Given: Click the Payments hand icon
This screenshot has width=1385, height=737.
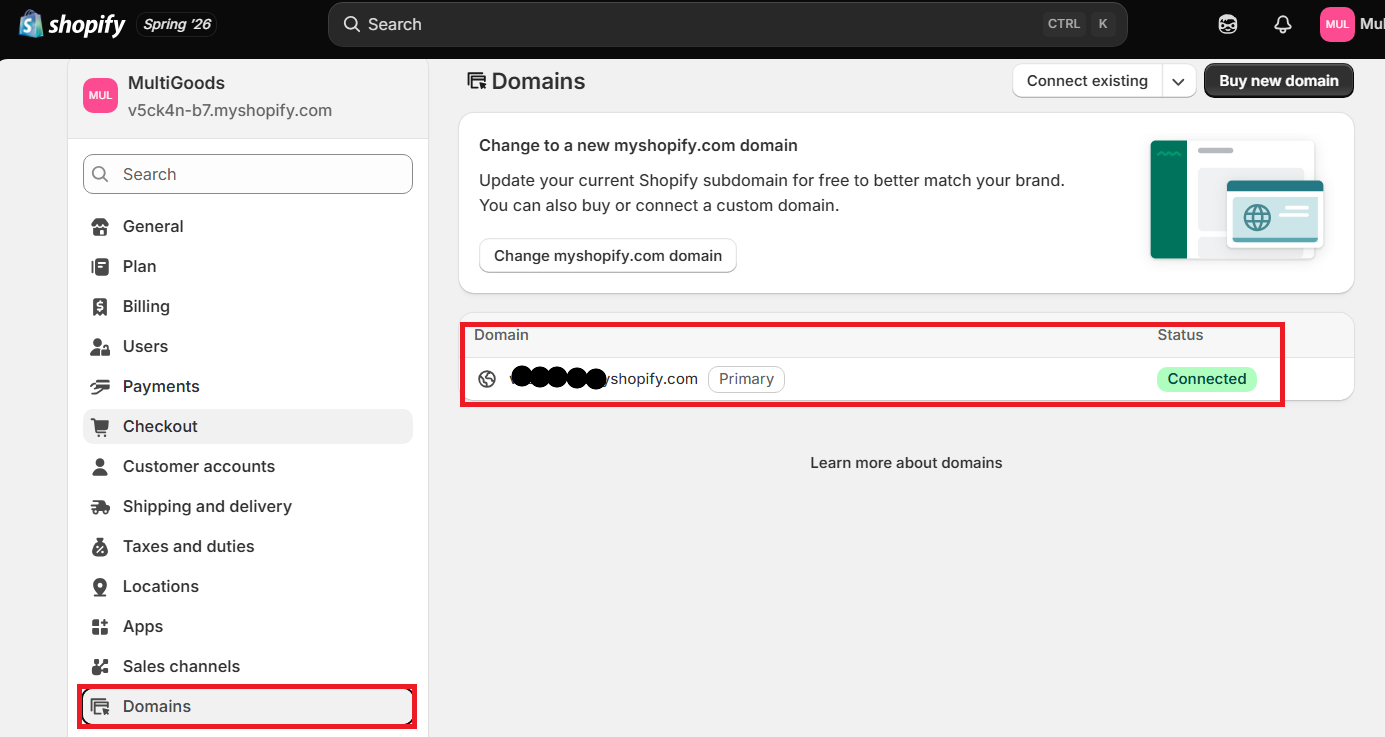Looking at the screenshot, I should click(x=100, y=387).
